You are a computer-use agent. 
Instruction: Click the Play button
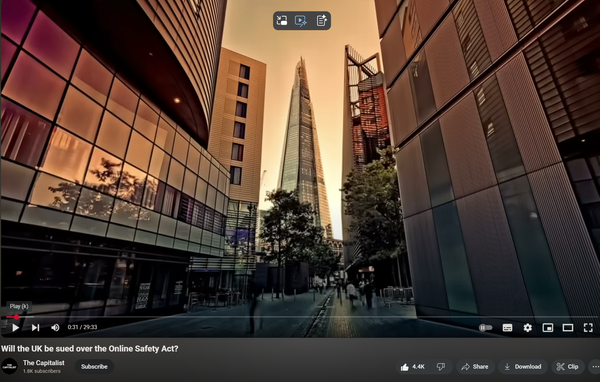pos(15,328)
